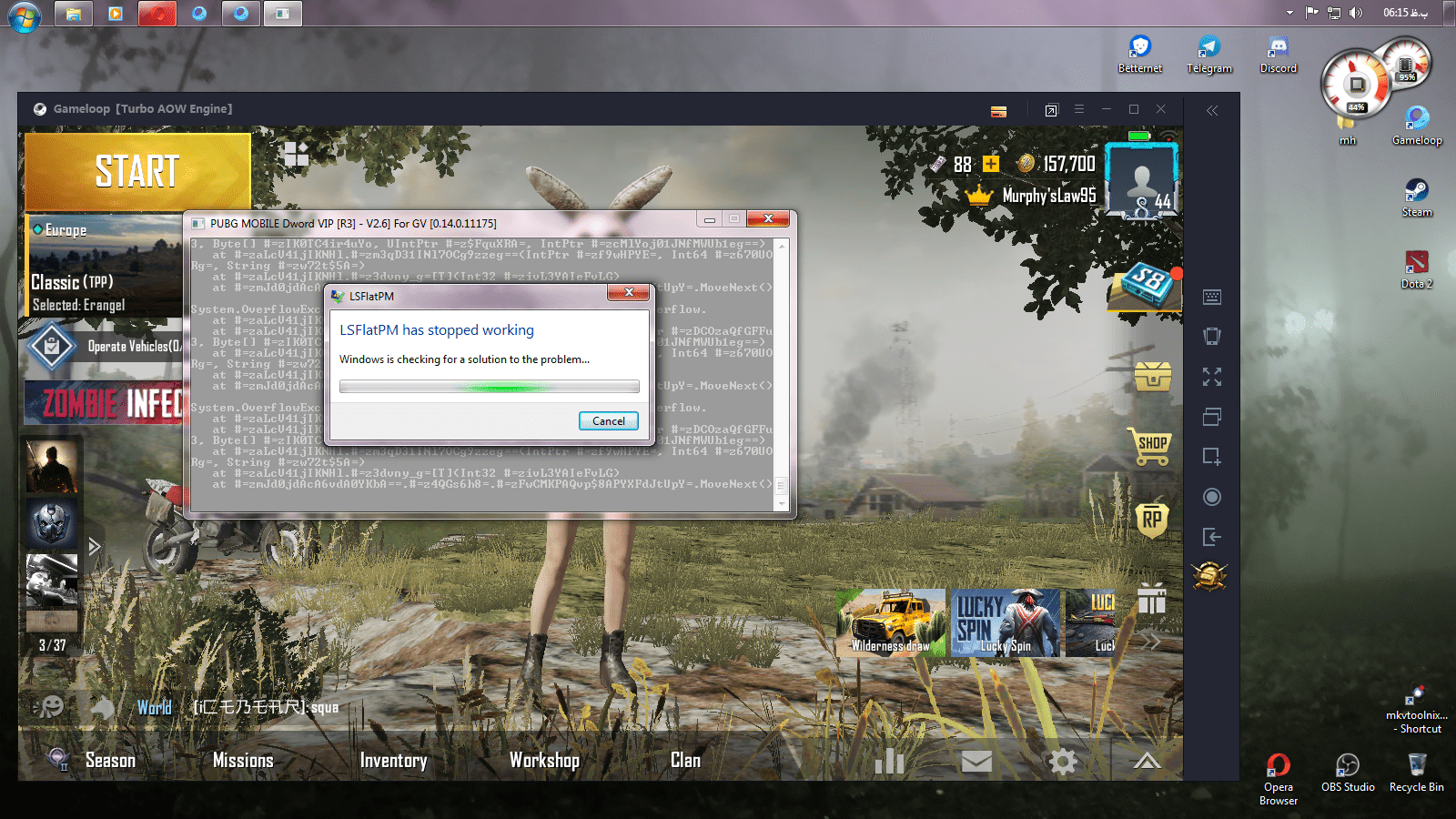Select the World chat channel

tap(155, 708)
